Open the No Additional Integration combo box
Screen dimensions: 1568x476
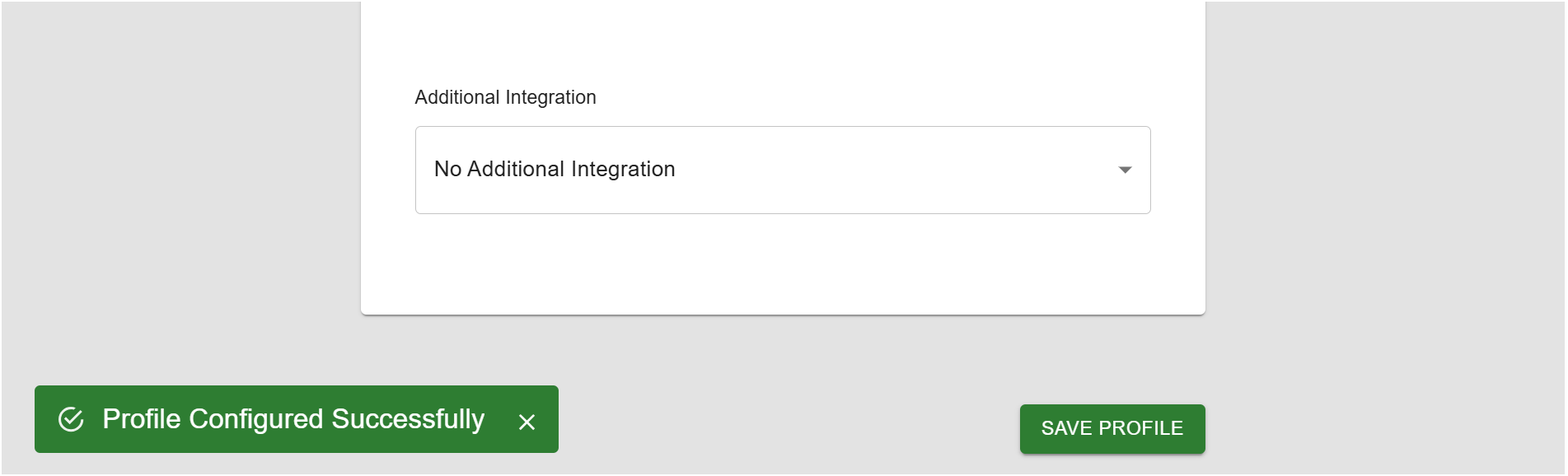point(782,170)
